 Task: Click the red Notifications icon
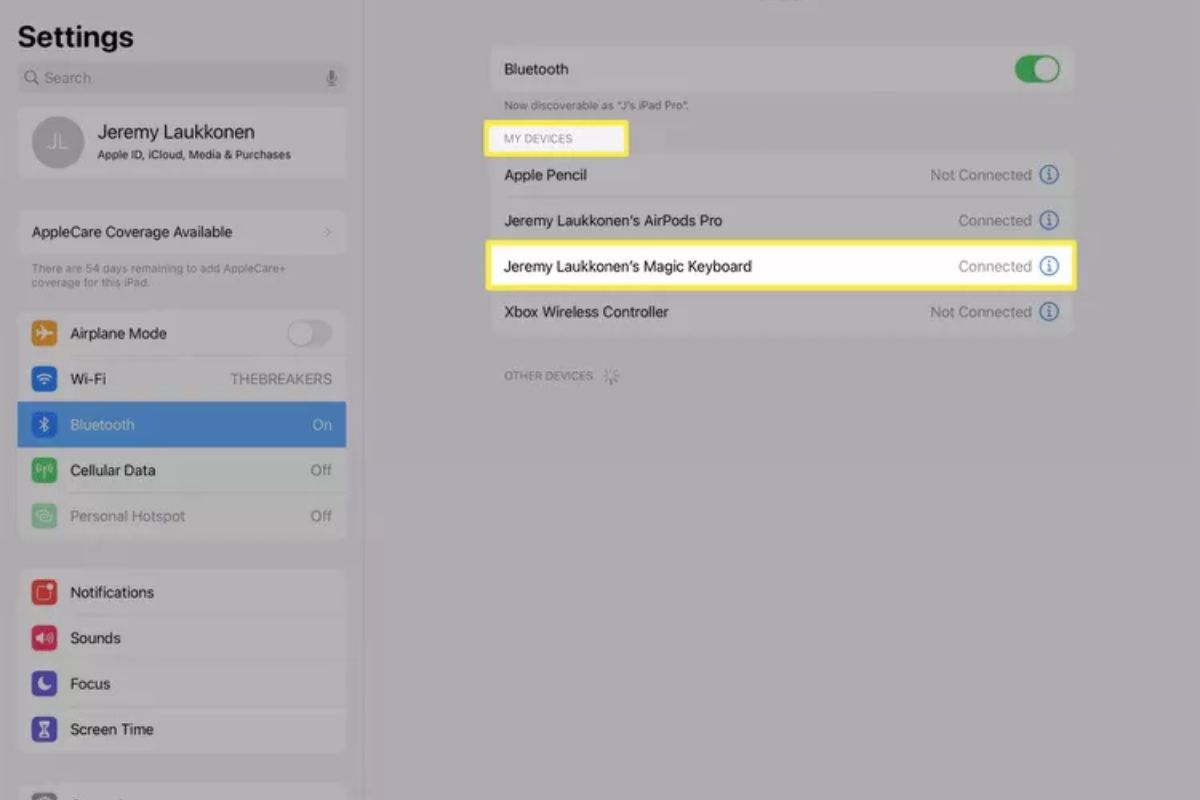coord(44,592)
